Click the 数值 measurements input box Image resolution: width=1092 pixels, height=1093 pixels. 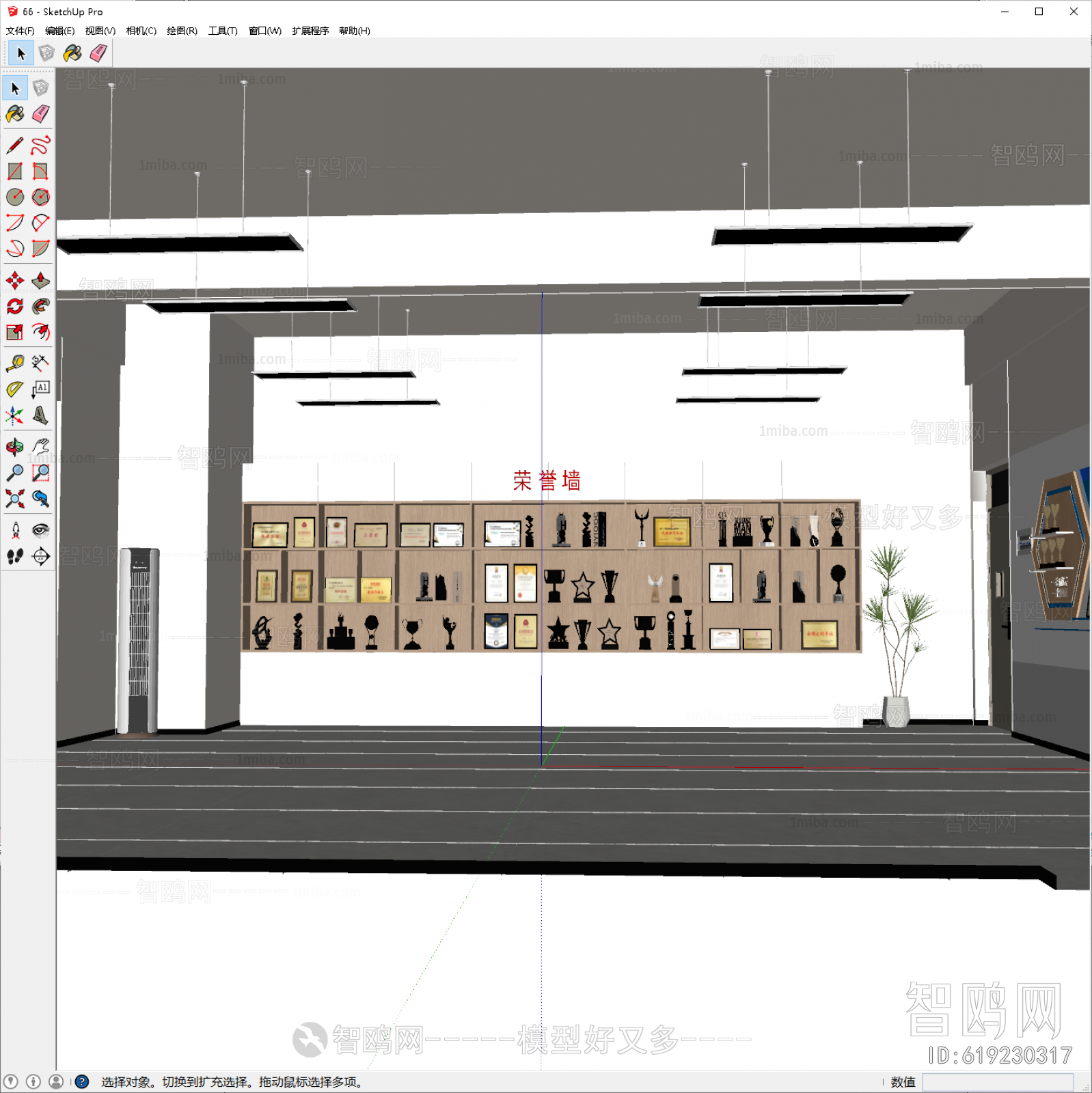997,1082
